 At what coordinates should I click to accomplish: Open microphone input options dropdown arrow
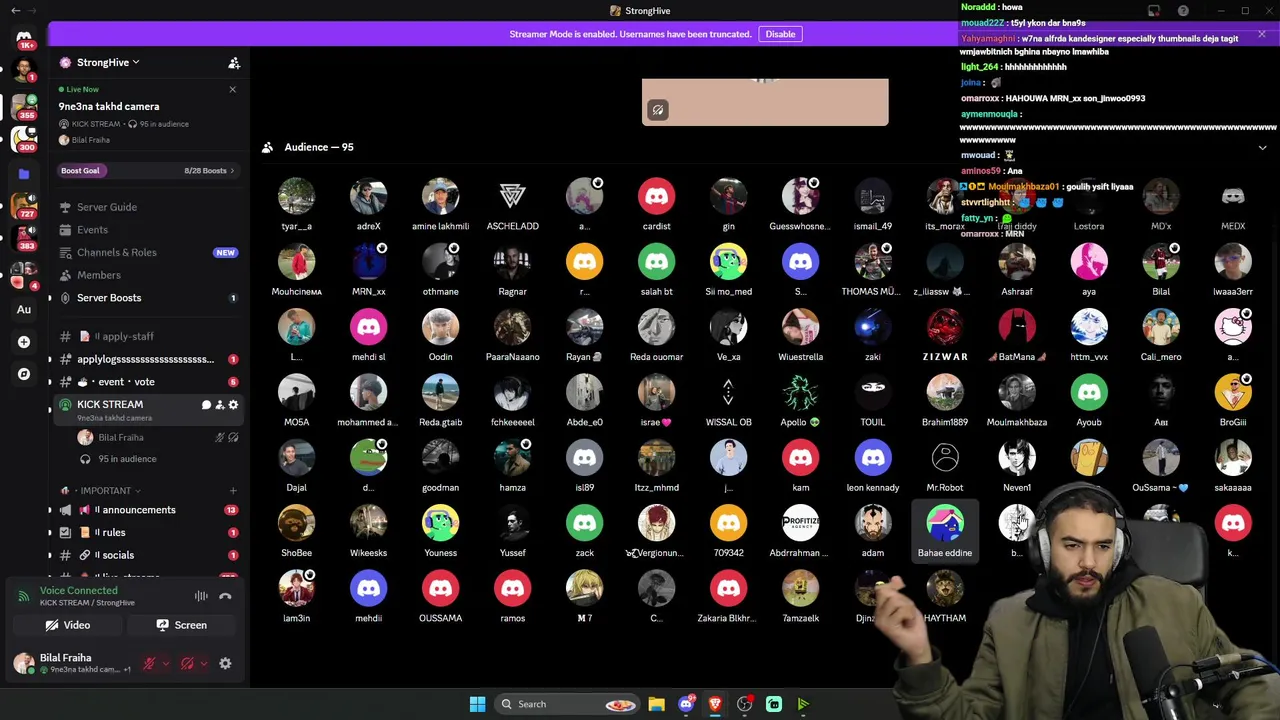tap(165, 663)
